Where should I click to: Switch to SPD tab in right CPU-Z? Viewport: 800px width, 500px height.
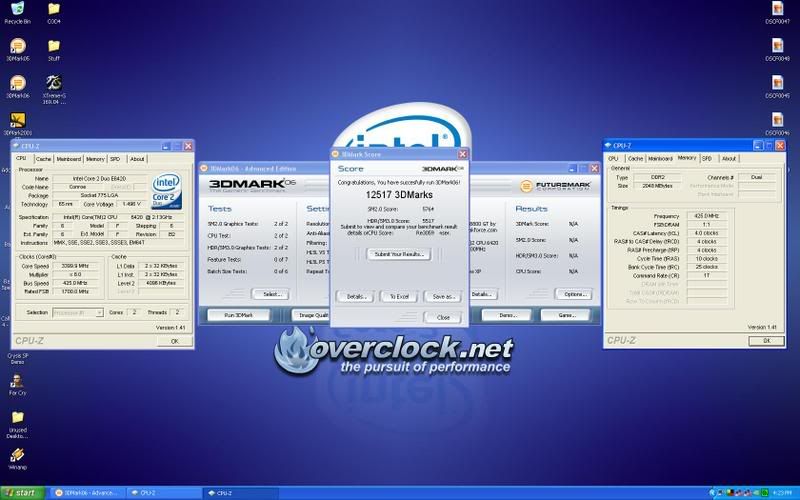click(706, 158)
